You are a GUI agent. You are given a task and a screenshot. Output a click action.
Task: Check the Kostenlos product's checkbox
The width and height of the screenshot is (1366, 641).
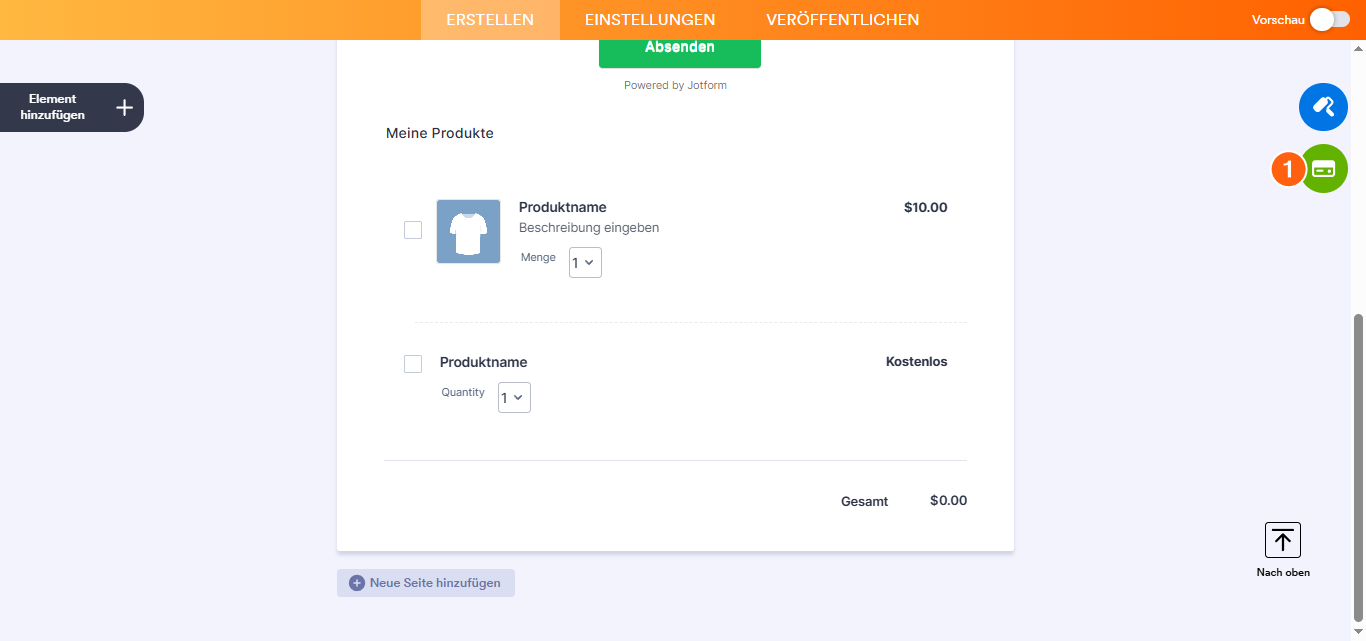point(413,364)
